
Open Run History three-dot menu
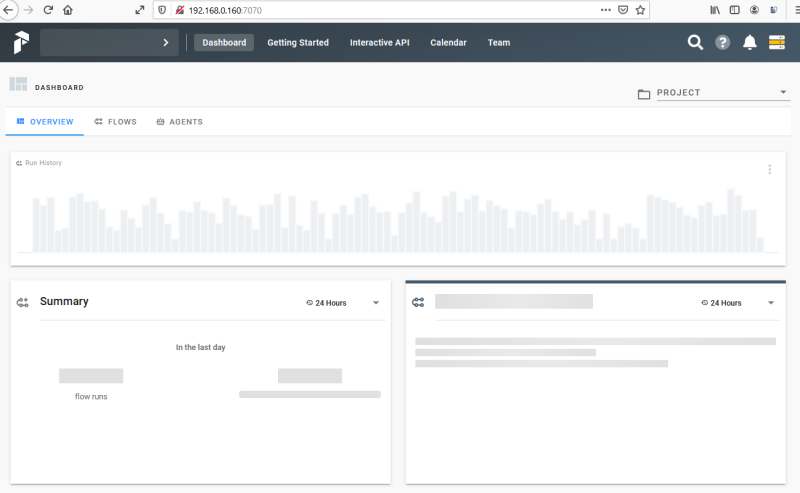[769, 169]
